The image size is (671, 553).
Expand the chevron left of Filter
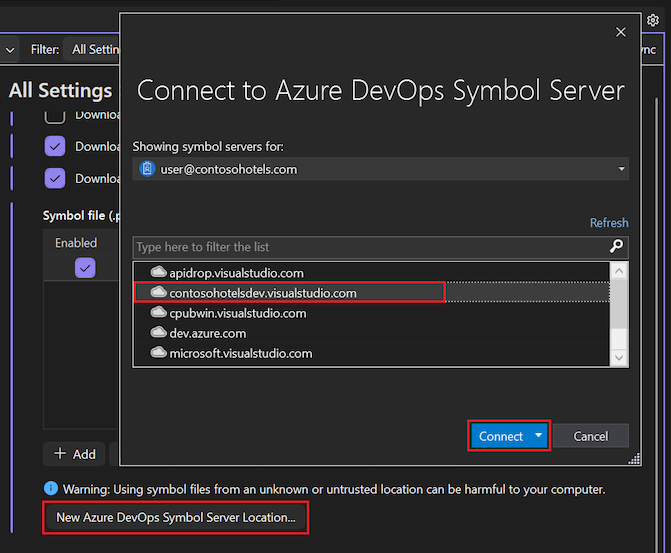click(10, 50)
